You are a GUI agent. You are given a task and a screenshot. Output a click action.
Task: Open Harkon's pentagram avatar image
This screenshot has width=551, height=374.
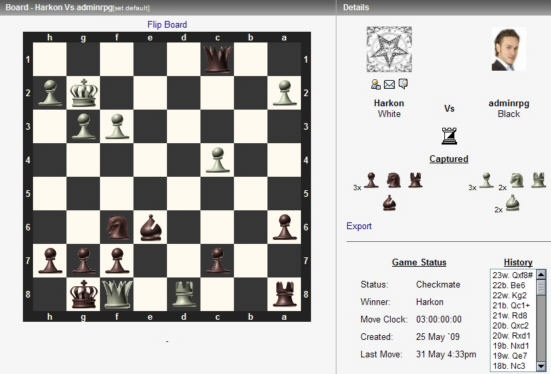pos(389,49)
